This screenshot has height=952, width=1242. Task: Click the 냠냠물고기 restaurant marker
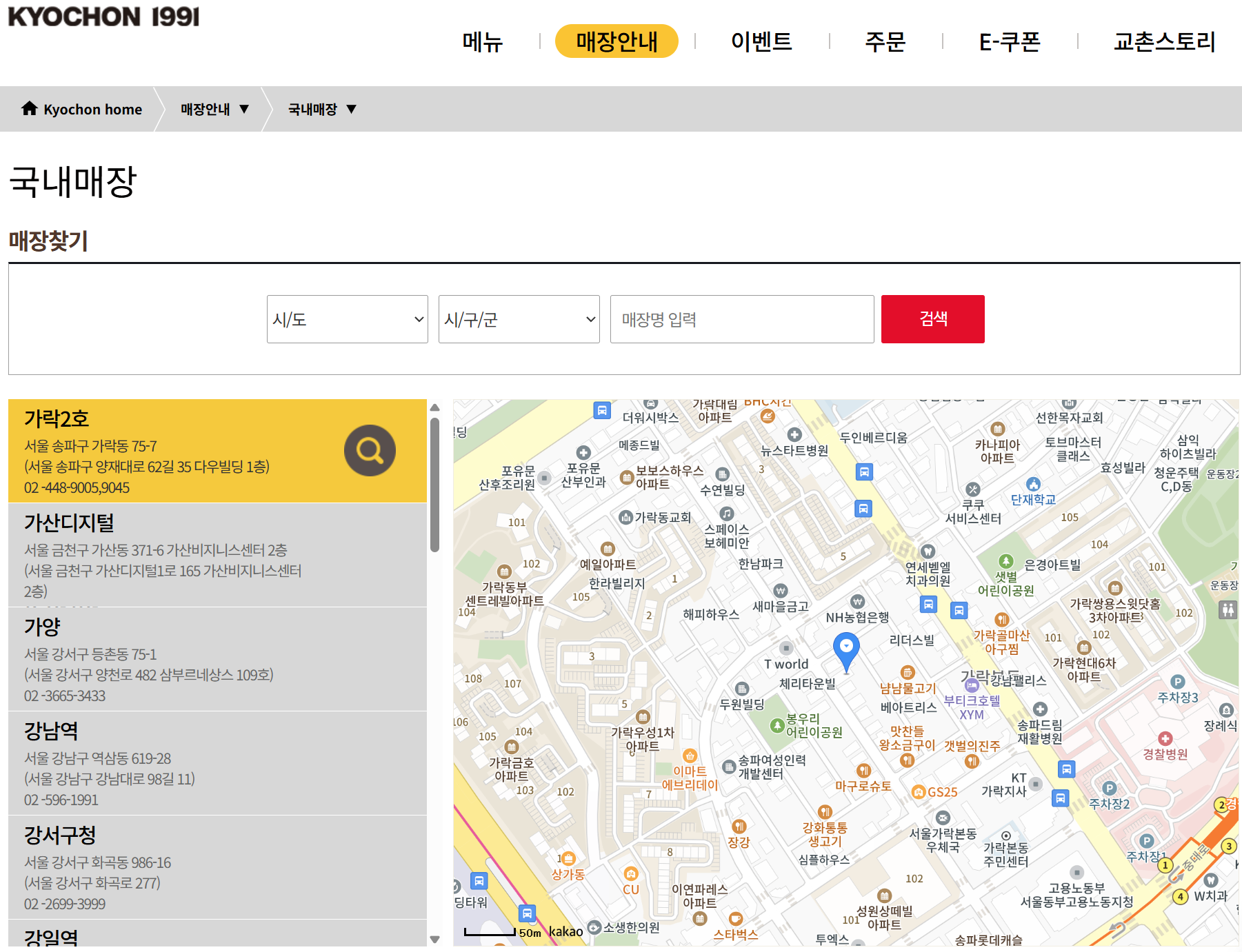click(x=908, y=672)
